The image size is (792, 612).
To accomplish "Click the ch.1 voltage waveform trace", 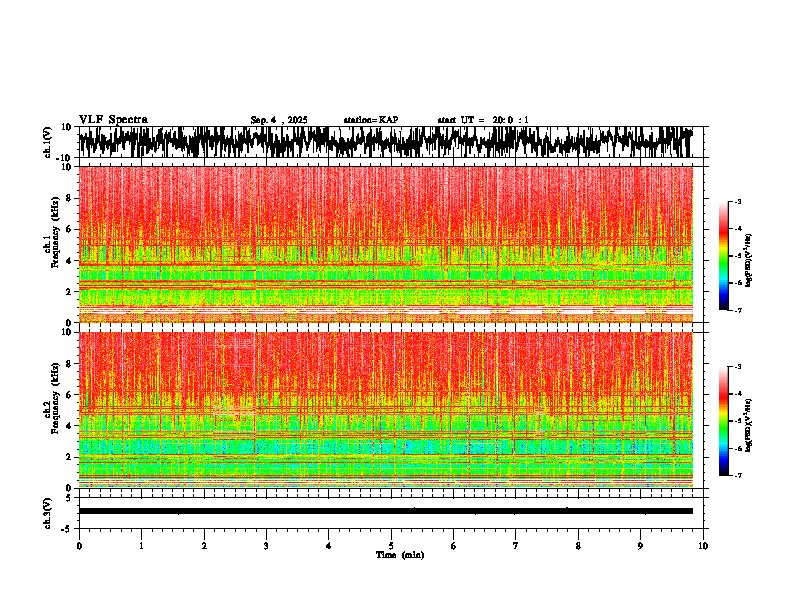I will (385, 142).
